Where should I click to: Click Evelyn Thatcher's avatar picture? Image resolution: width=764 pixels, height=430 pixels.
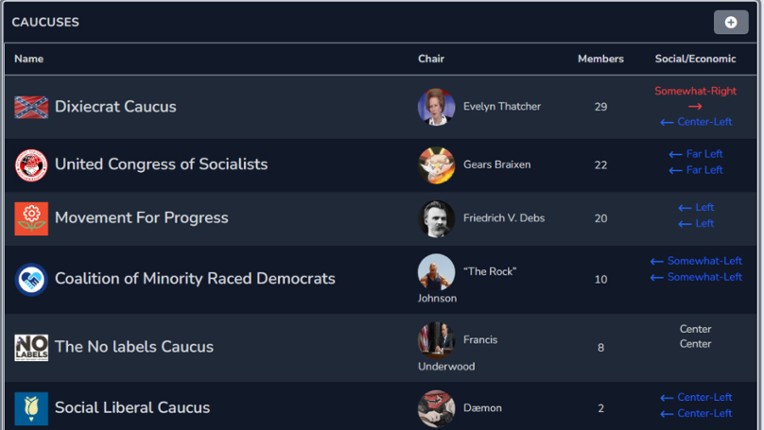tap(436, 107)
